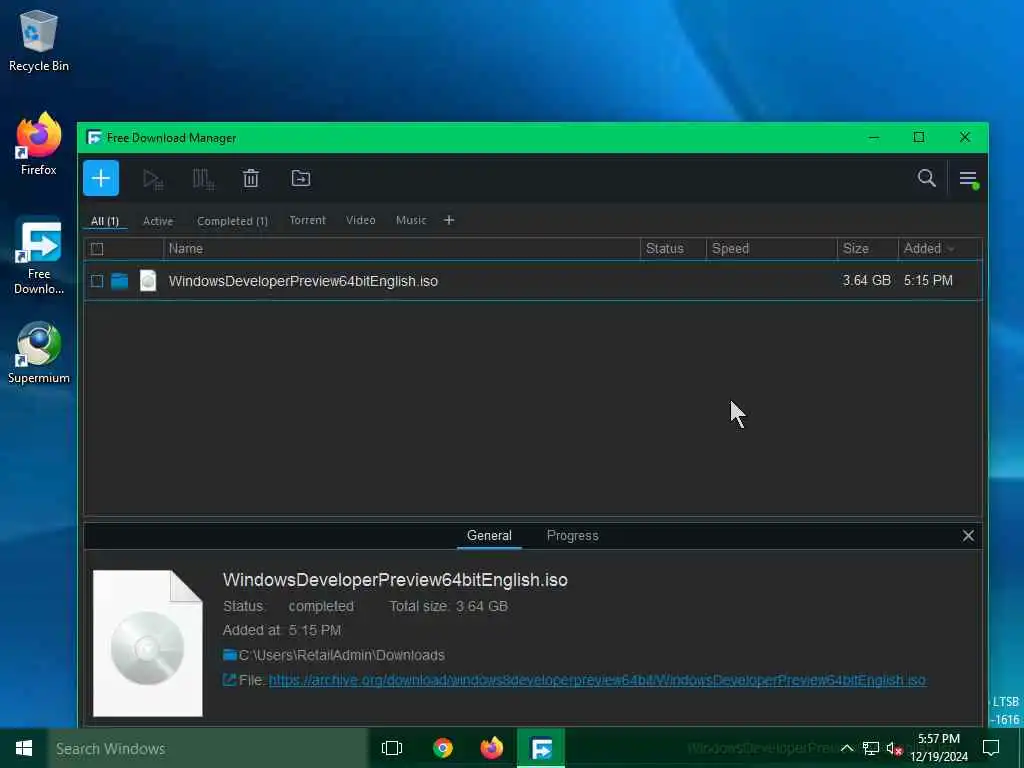Switch to the Music filter tab

coord(411,220)
